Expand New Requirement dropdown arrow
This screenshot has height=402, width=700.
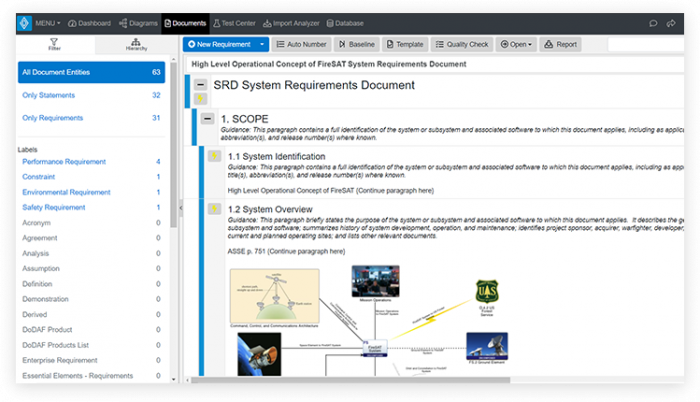click(x=262, y=44)
